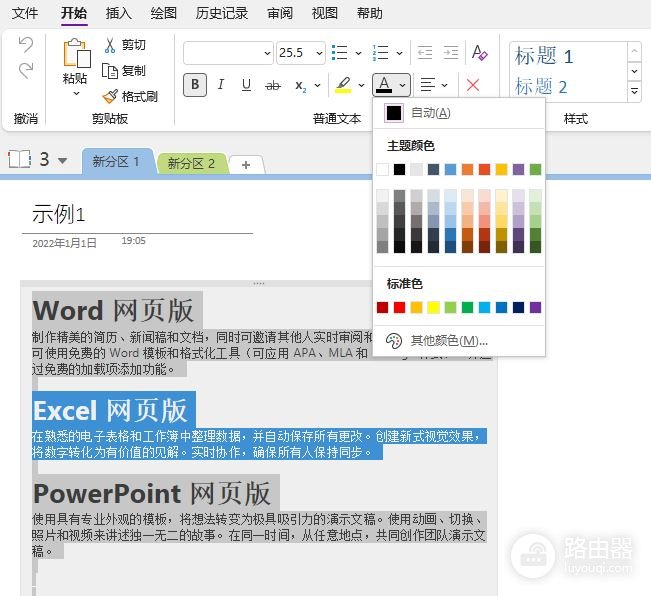The height and width of the screenshot is (596, 651).
Task: Open the font size 25.5 dropdown
Action: pos(319,53)
